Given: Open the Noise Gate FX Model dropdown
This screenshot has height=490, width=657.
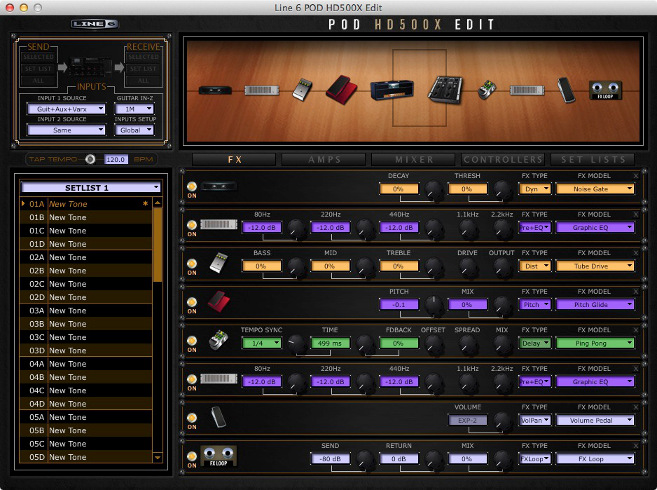Looking at the screenshot, I should (595, 189).
